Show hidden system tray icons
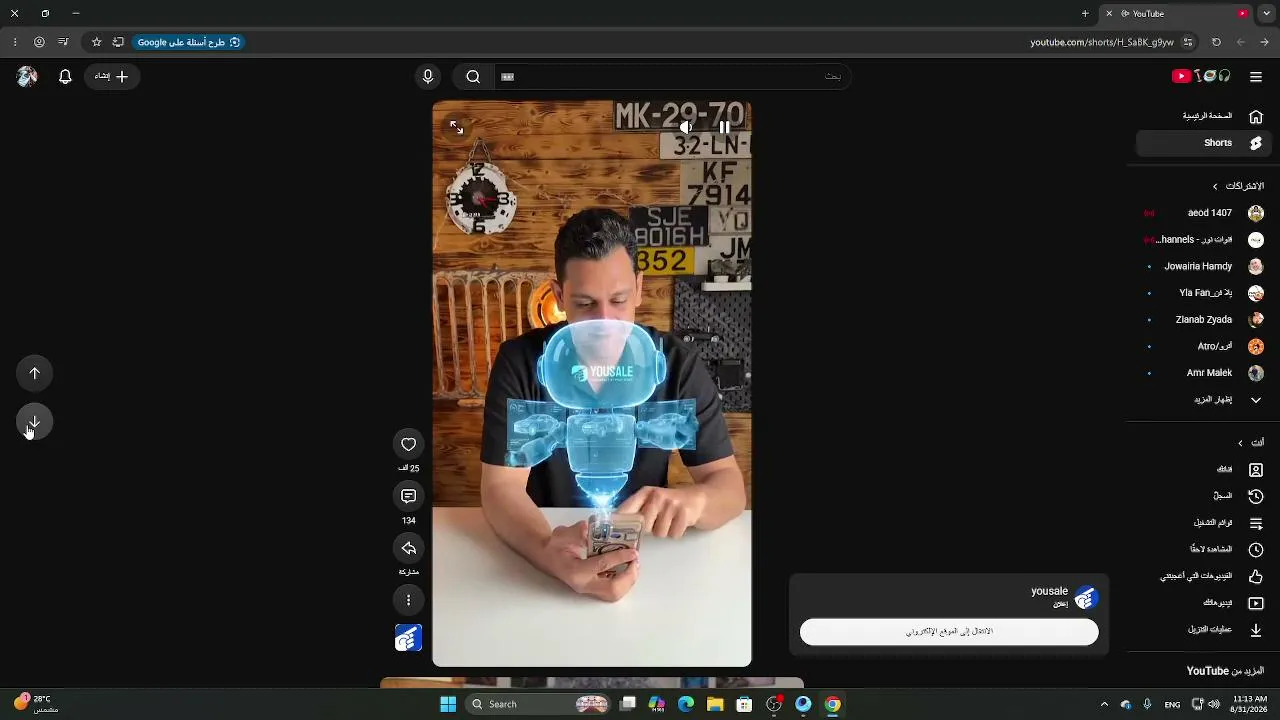The image size is (1280, 720). click(x=1104, y=704)
